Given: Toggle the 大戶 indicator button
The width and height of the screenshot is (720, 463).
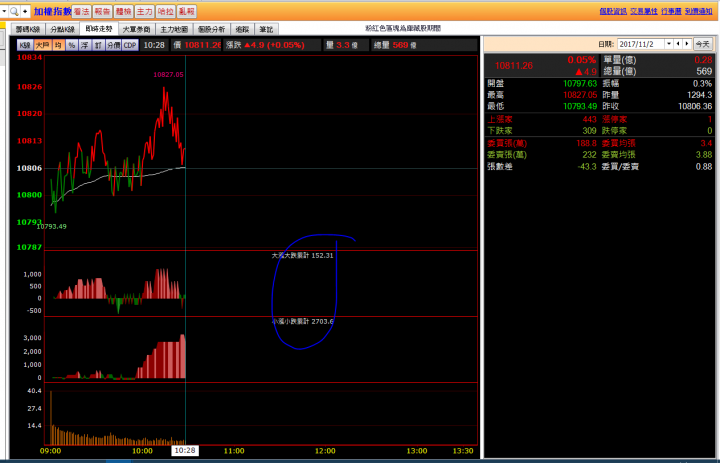Looking at the screenshot, I should coord(42,45).
